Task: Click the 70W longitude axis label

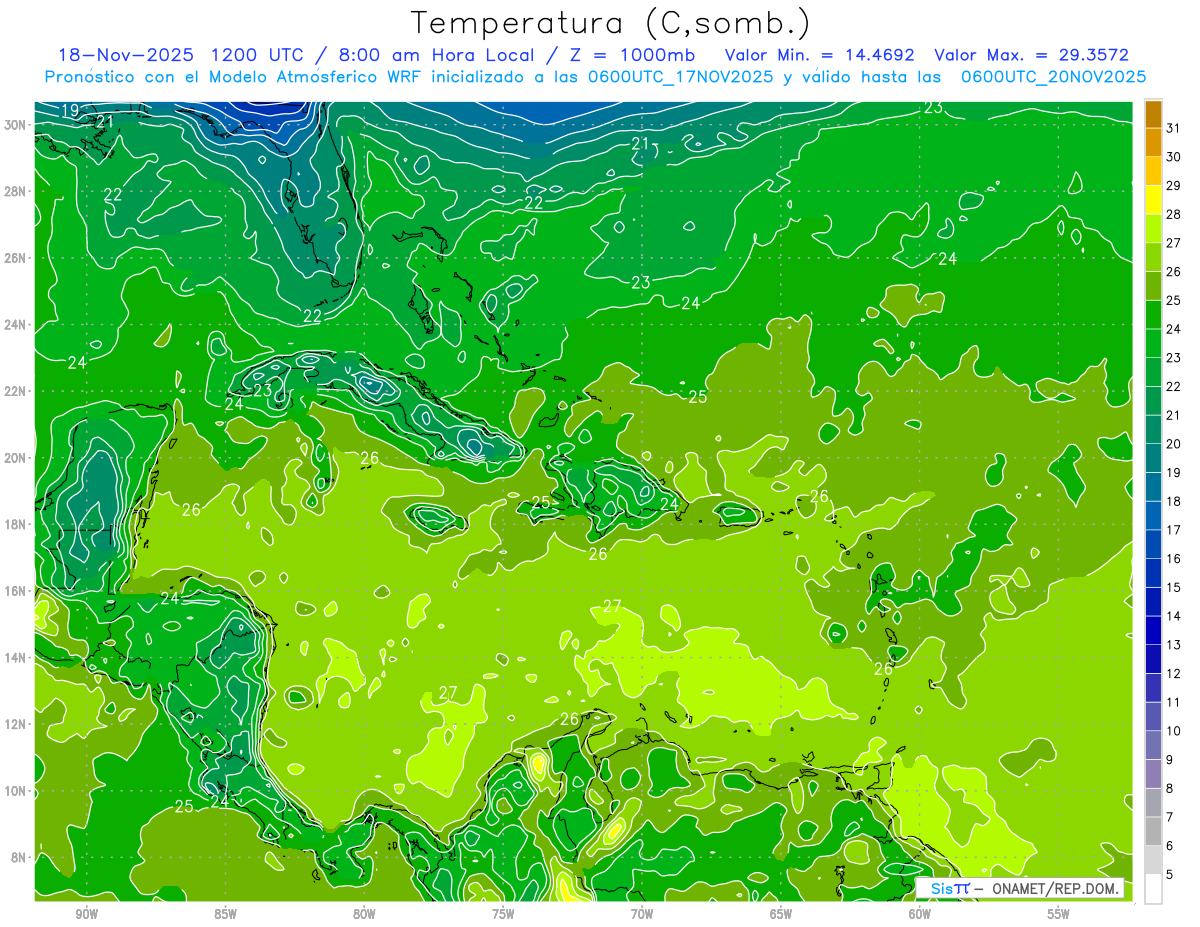Action: 642,914
